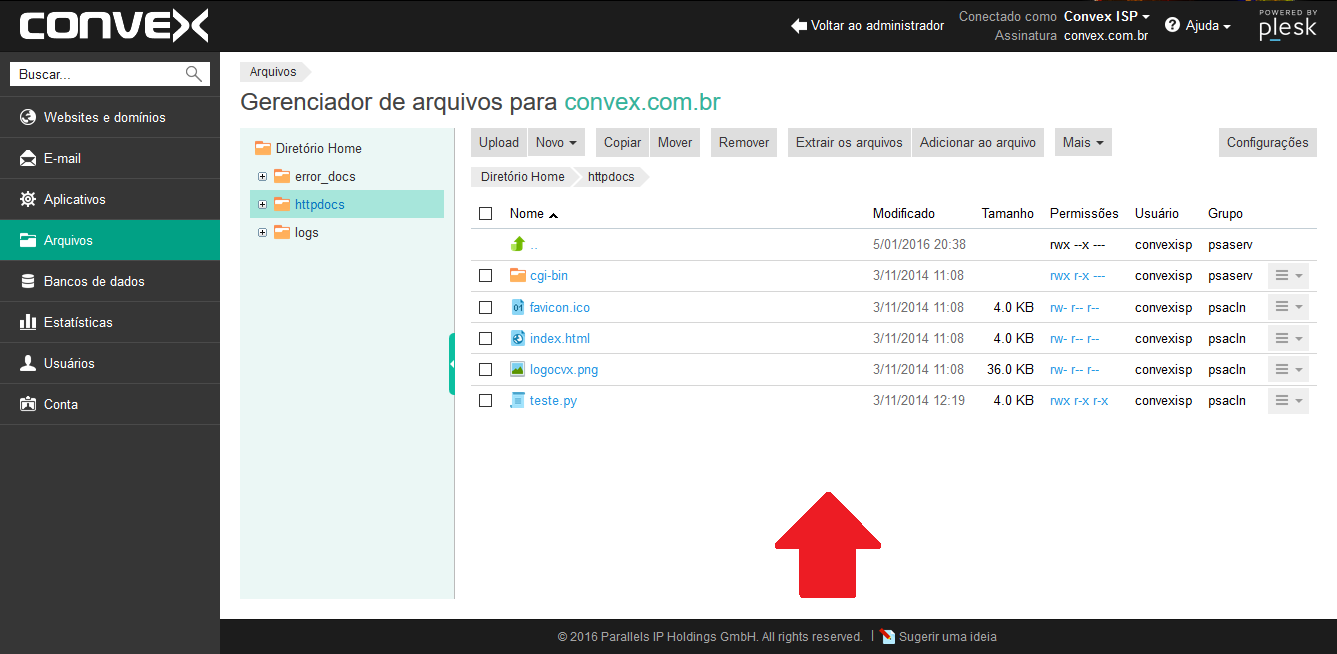Click the folder icon for Arquivos
Screen dimensions: 1337x654
point(28,240)
